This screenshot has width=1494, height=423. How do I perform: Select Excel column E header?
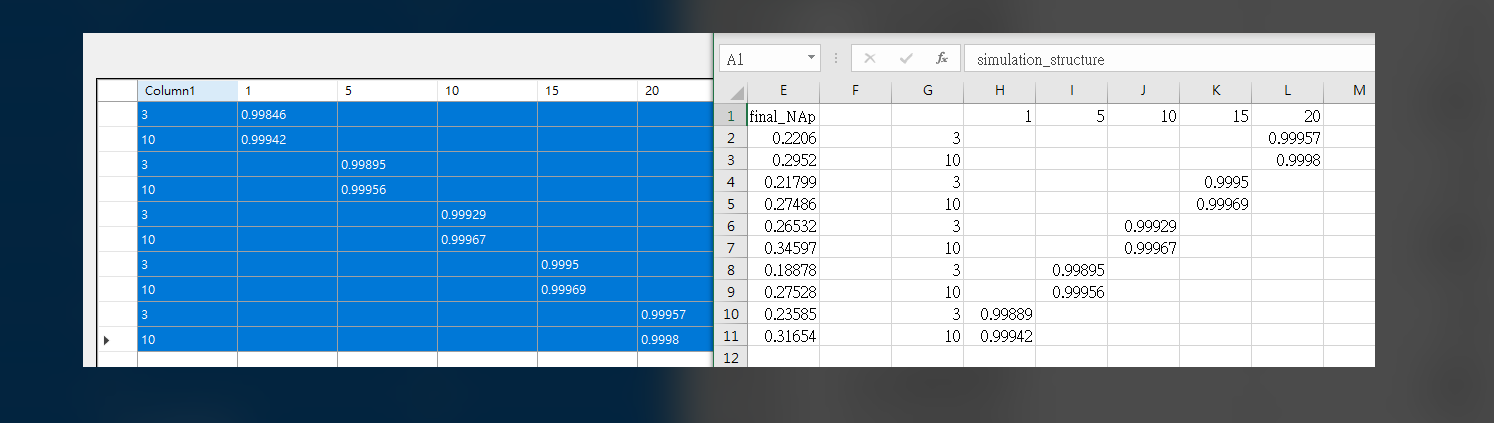pyautogui.click(x=783, y=91)
